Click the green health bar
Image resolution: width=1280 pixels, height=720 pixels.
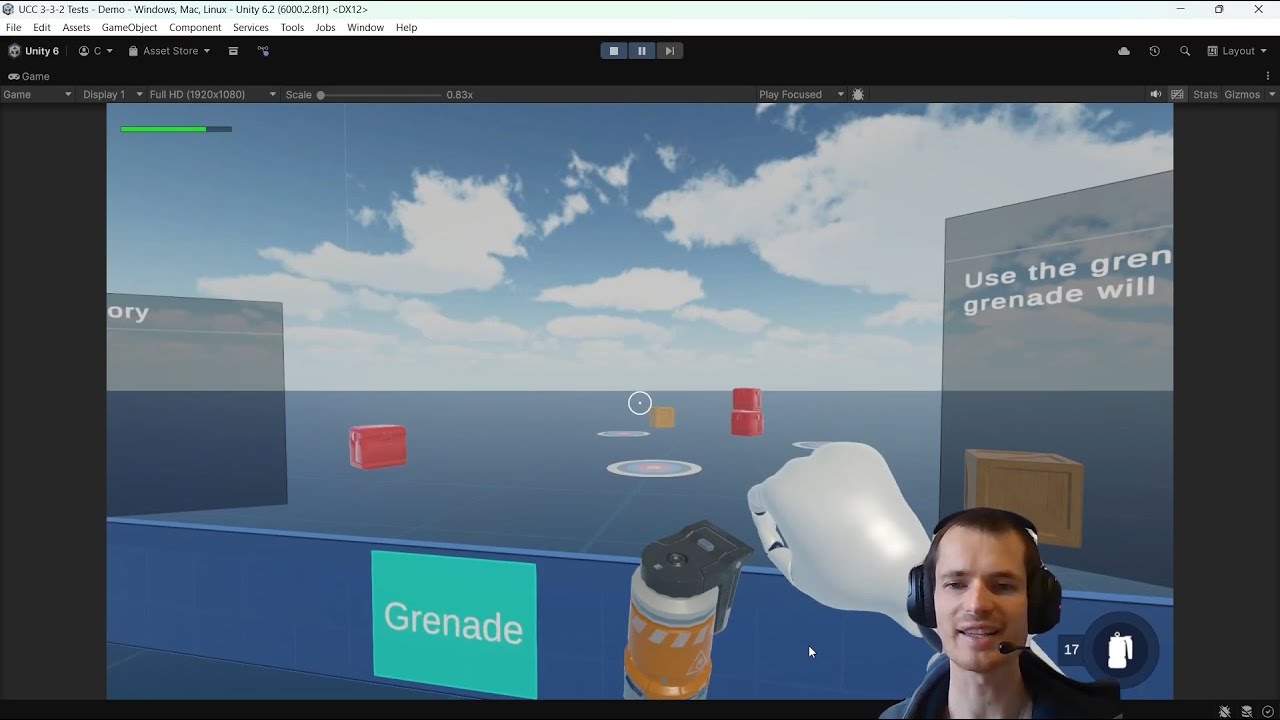176,129
